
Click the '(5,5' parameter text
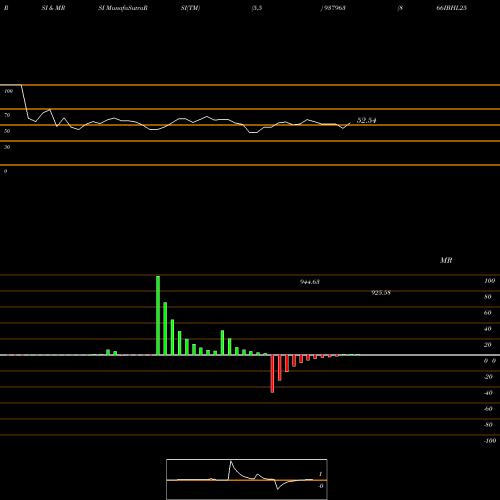[x=257, y=8]
